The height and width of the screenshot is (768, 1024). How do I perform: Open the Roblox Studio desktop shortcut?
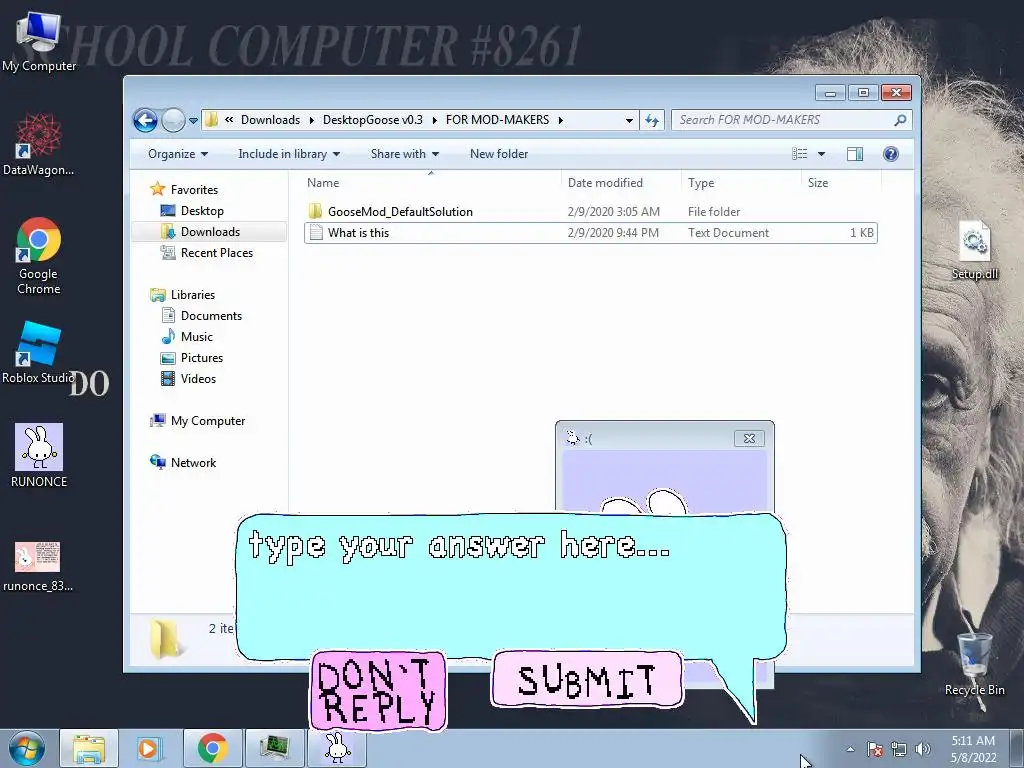[39, 353]
